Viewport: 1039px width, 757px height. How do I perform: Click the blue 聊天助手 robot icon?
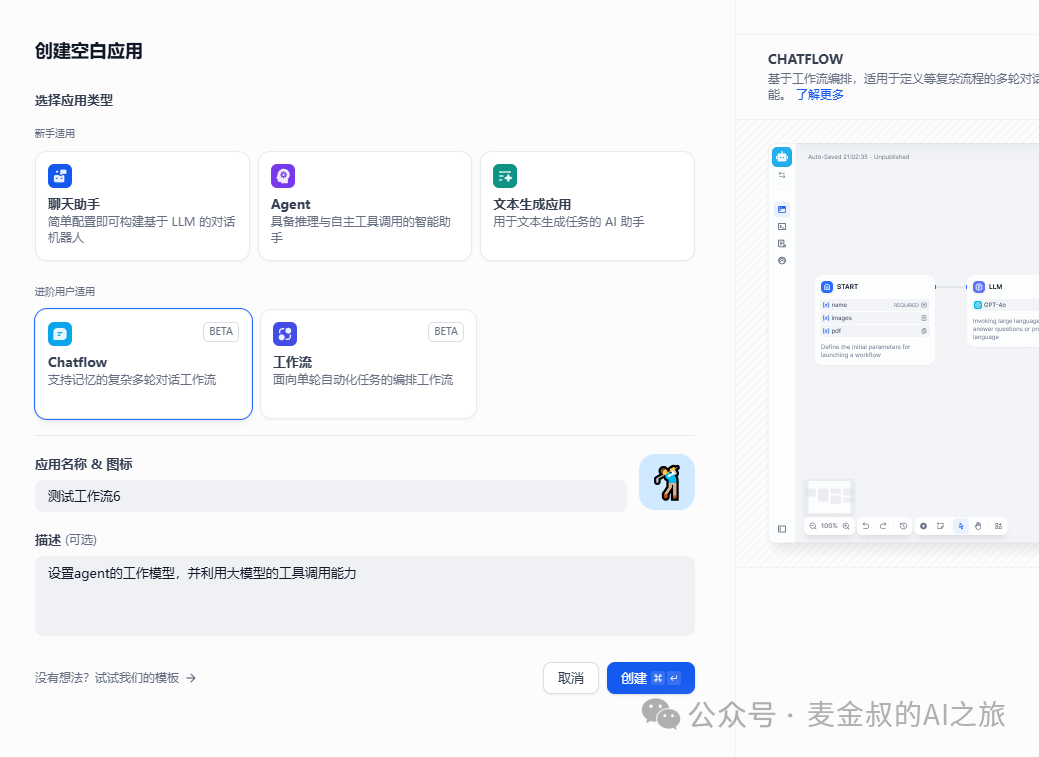(x=60, y=176)
